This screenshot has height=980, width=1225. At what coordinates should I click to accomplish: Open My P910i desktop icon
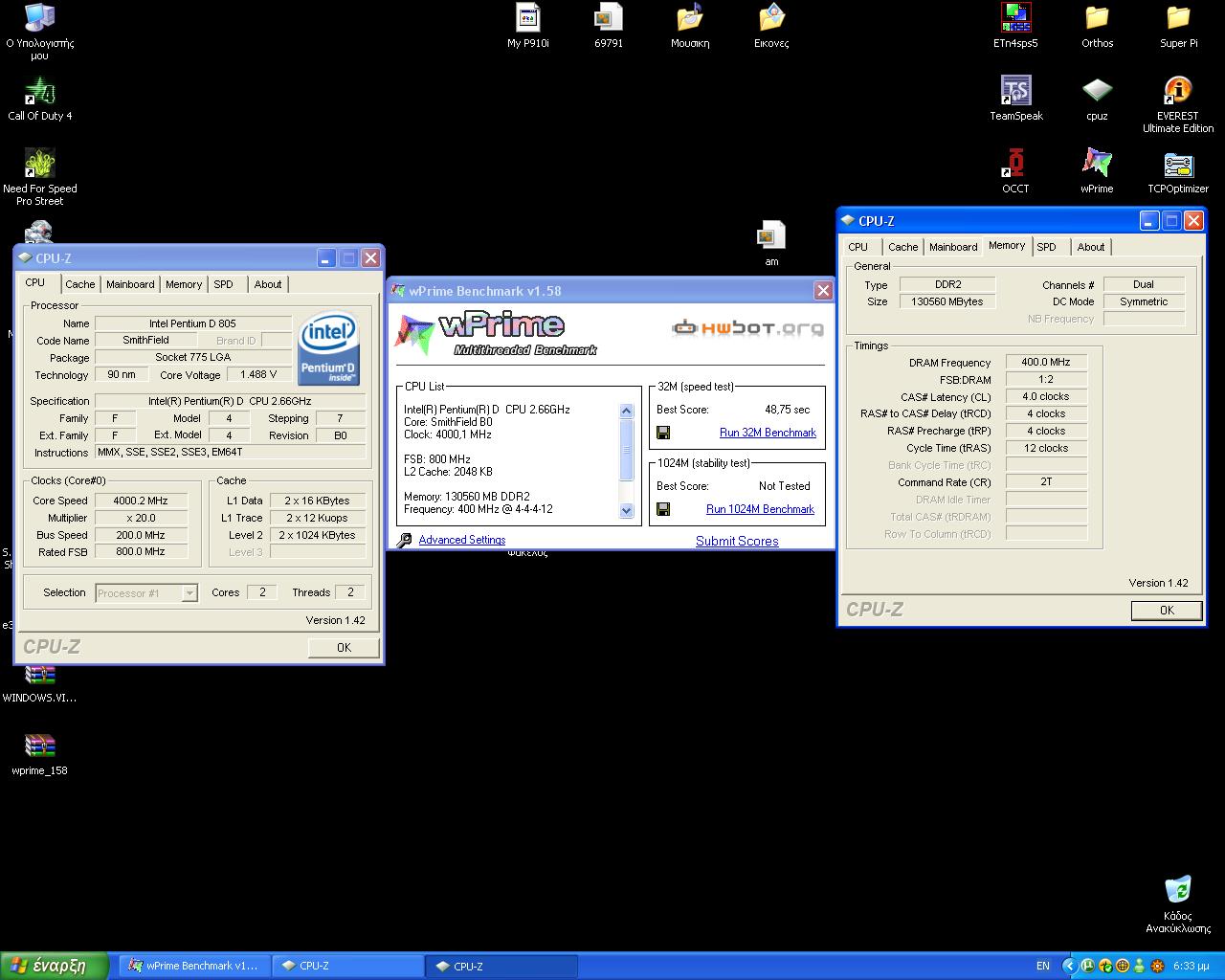[527, 26]
